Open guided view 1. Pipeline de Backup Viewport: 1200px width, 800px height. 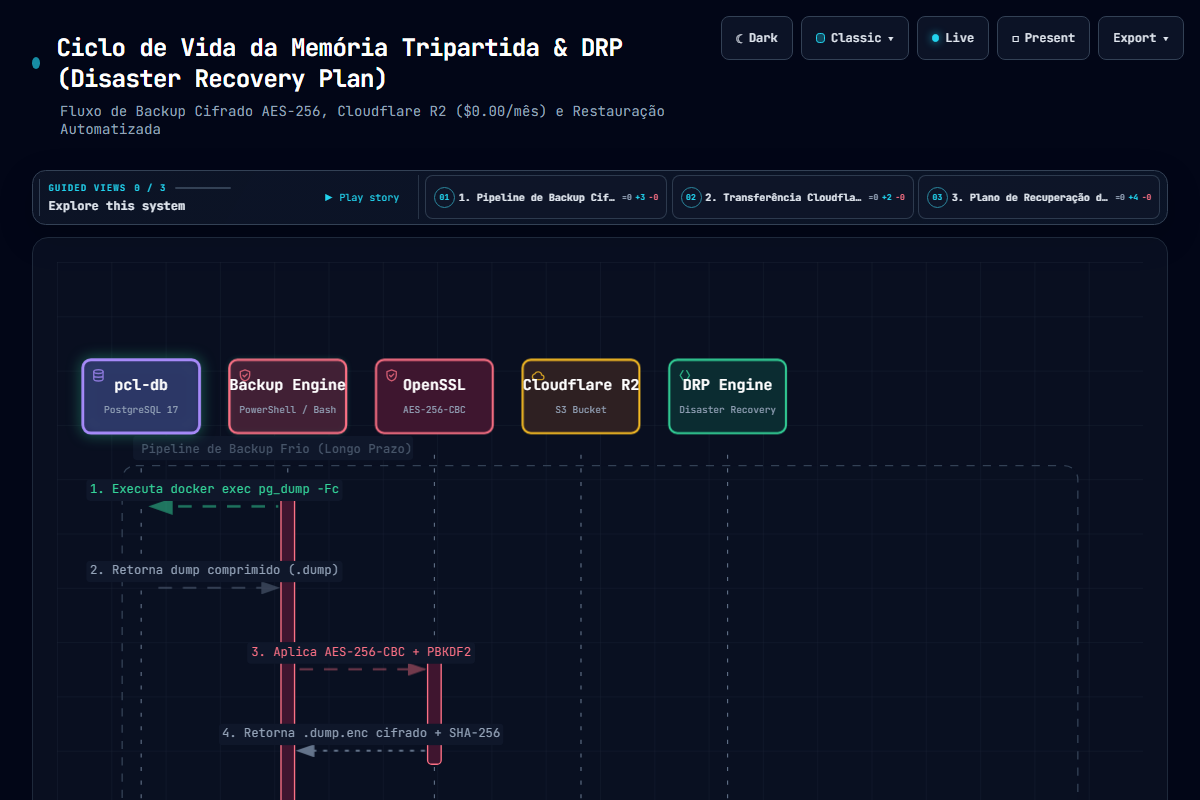point(546,197)
